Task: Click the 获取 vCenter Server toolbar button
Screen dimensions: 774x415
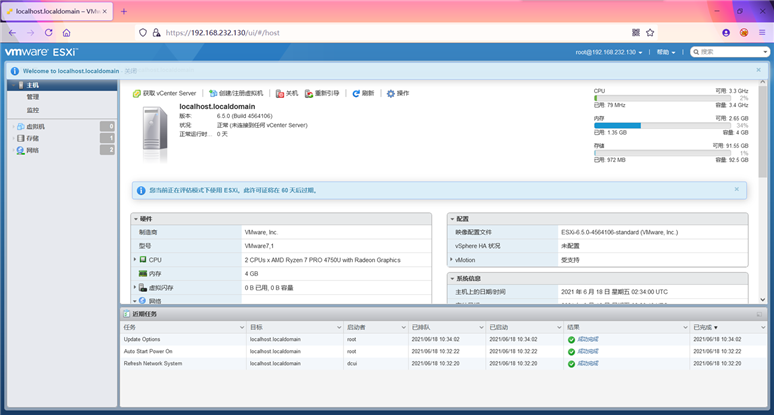Action: tap(164, 93)
